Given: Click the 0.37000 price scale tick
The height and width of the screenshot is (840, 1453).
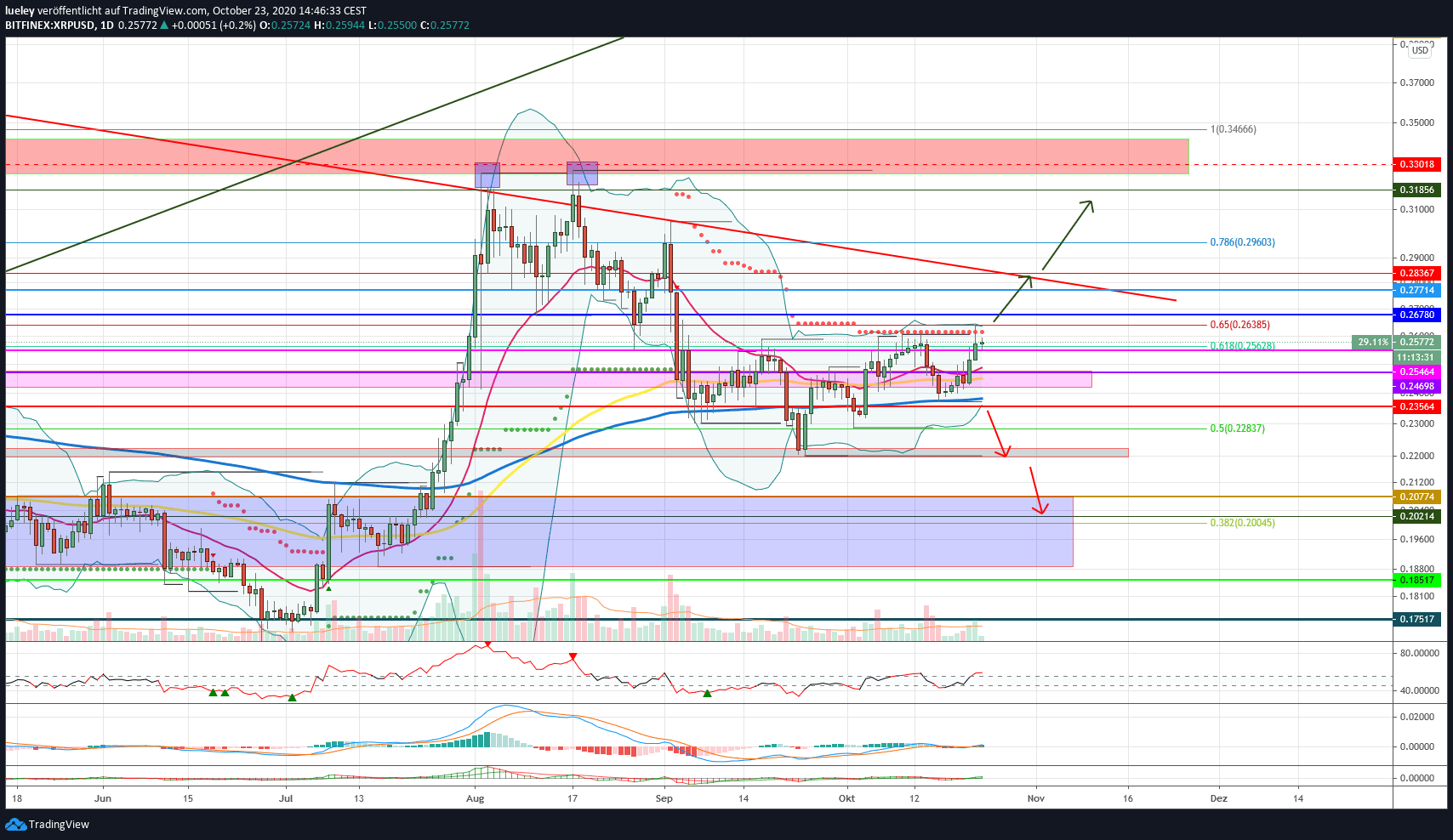Looking at the screenshot, I should coord(1417,82).
